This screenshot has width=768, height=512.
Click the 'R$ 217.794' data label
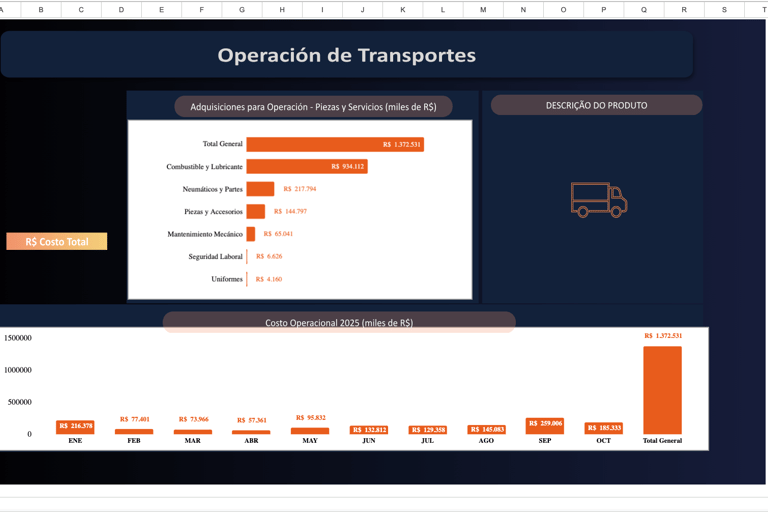coord(300,189)
